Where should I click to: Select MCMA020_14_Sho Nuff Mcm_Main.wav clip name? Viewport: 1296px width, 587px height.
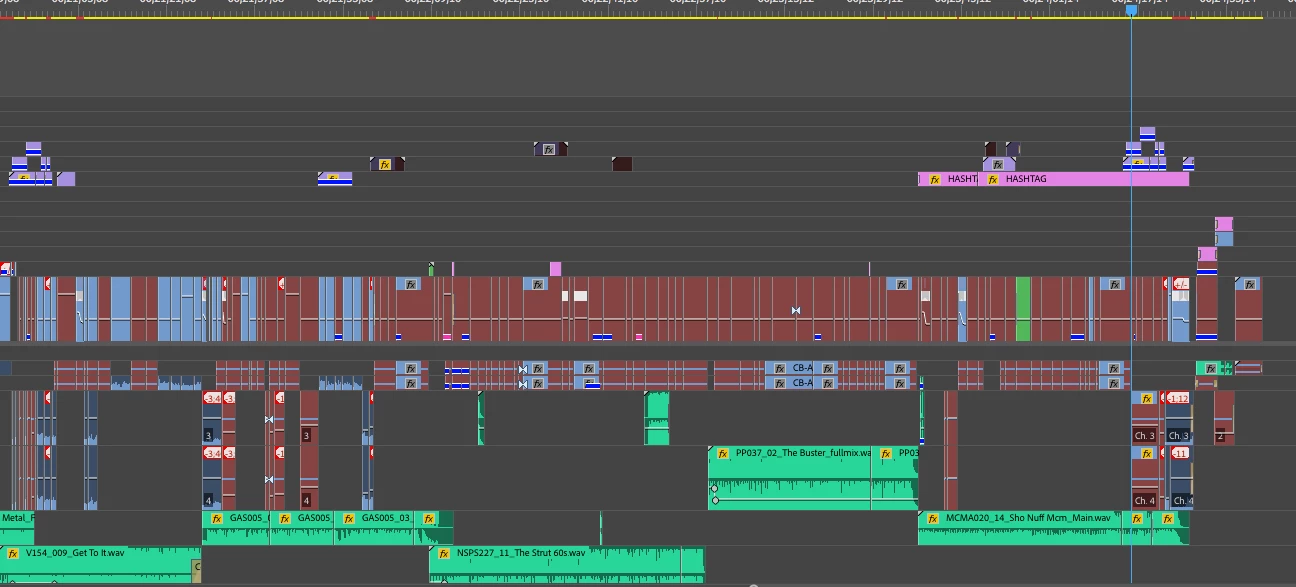point(1028,519)
